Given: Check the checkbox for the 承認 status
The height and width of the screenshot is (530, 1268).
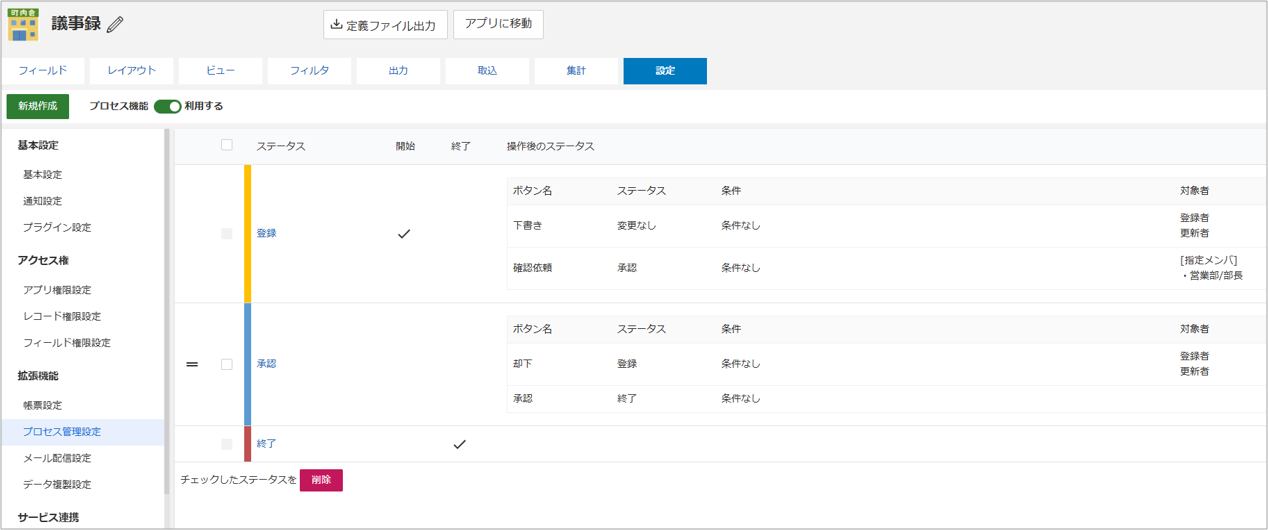Looking at the screenshot, I should pos(227,364).
